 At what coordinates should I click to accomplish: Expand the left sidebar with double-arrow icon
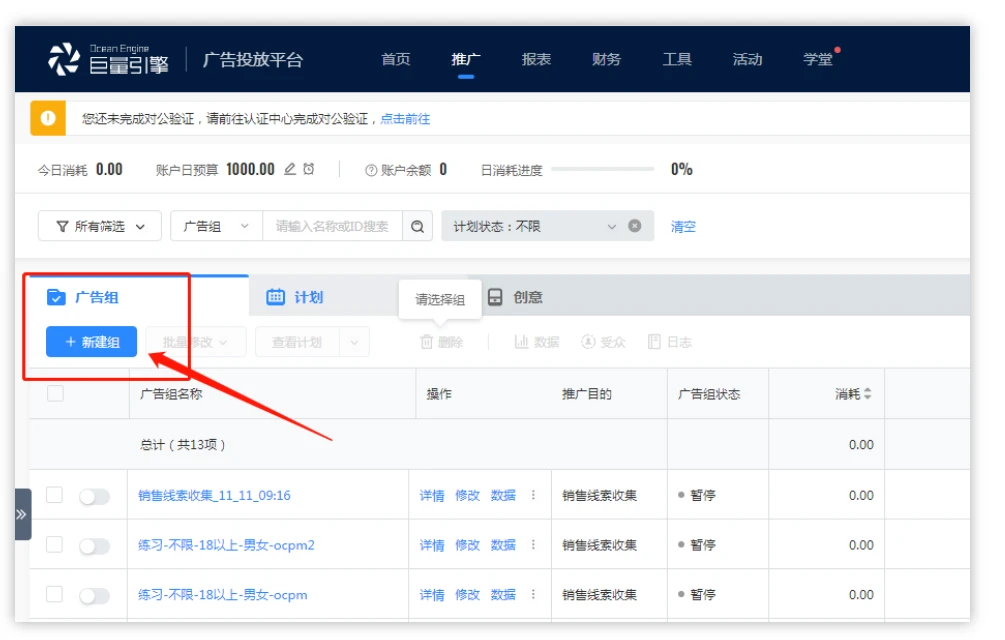click(x=22, y=514)
